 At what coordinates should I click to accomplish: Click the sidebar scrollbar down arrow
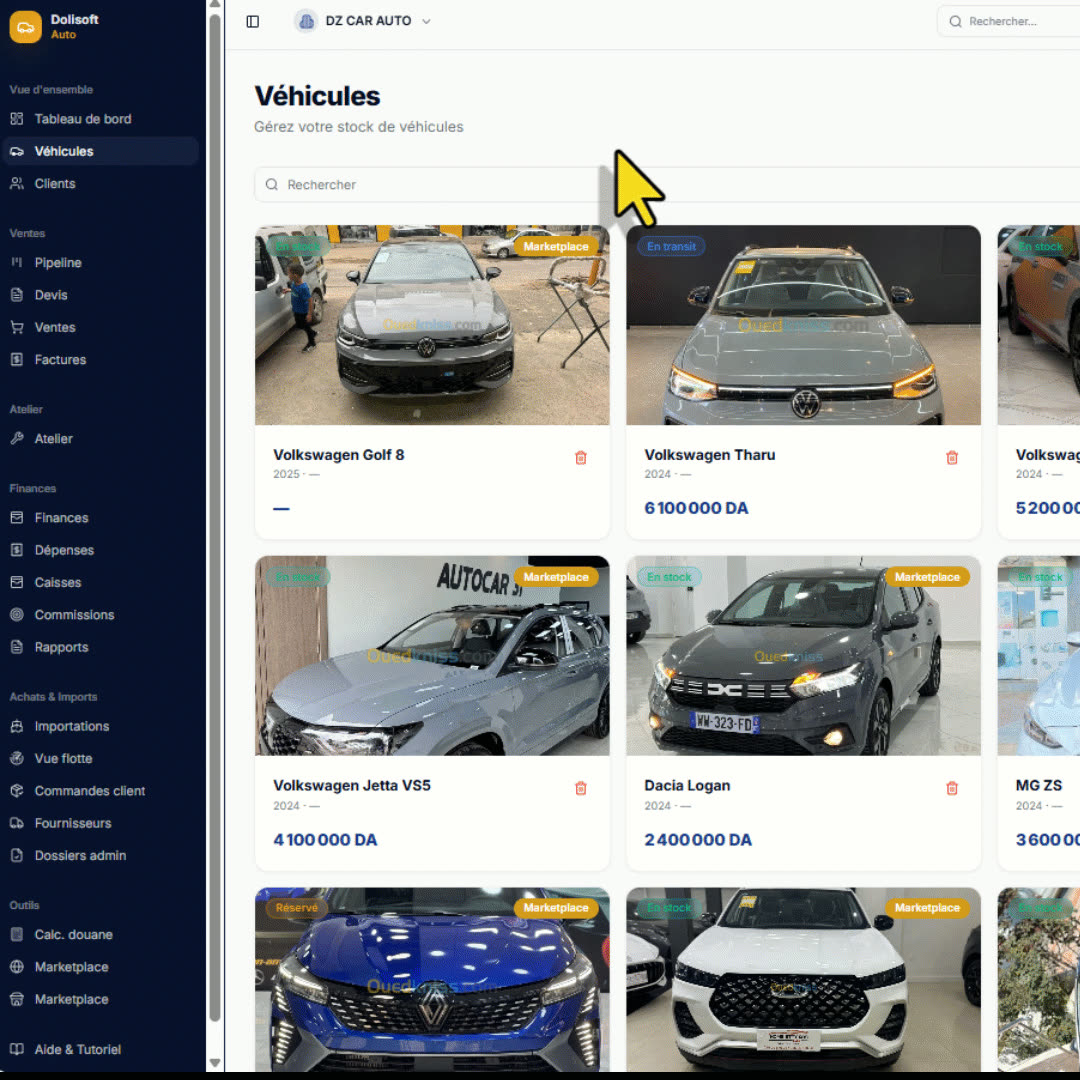click(215, 1063)
